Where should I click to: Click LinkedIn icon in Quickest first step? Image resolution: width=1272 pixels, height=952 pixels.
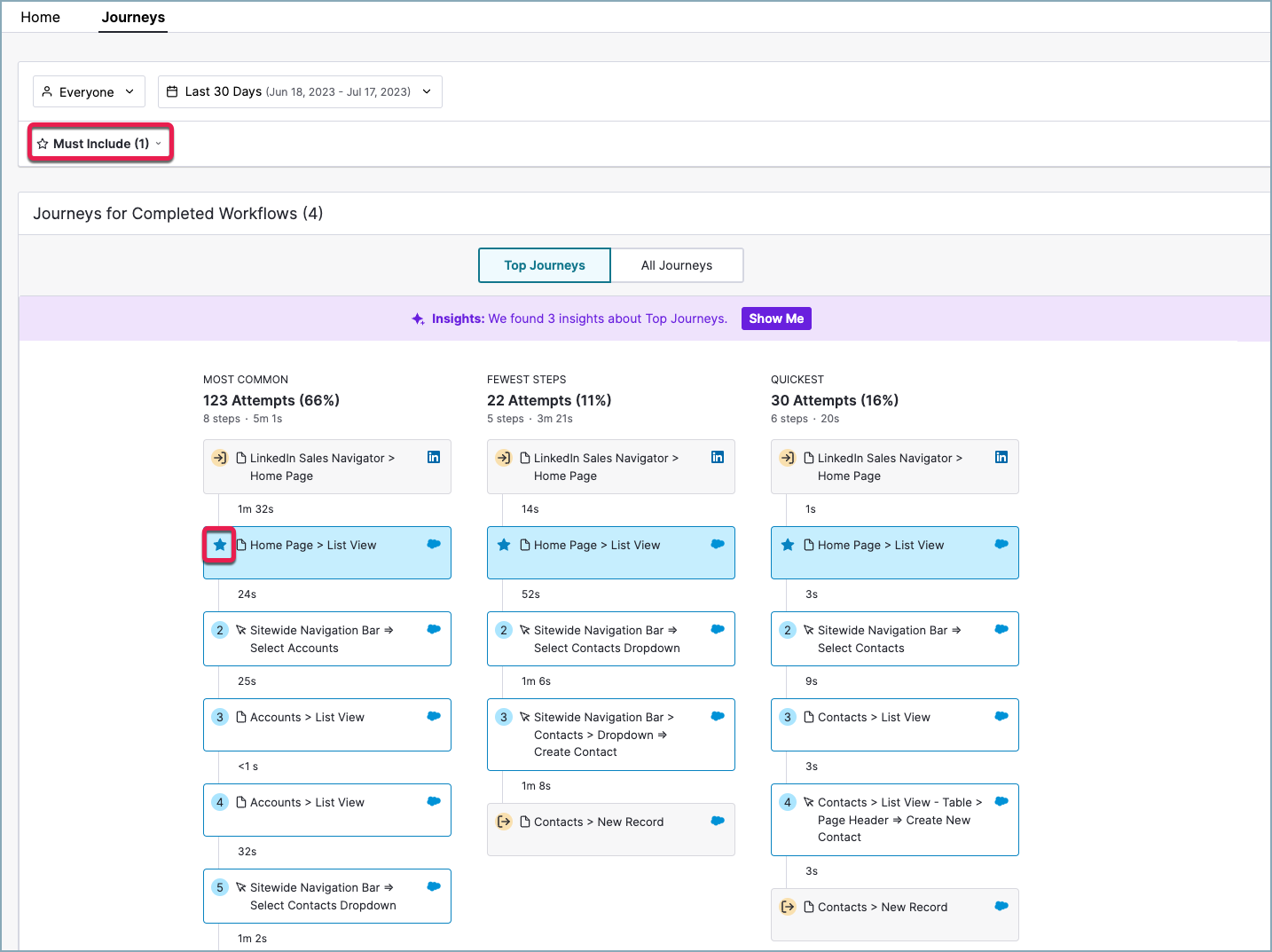[1001, 457]
